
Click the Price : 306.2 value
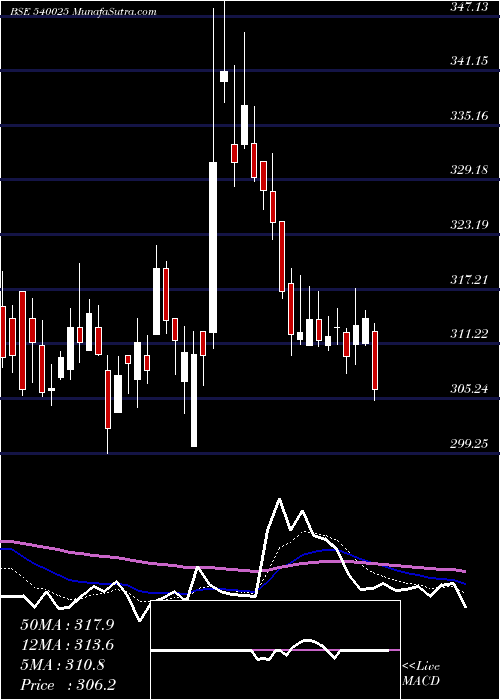click(68, 685)
